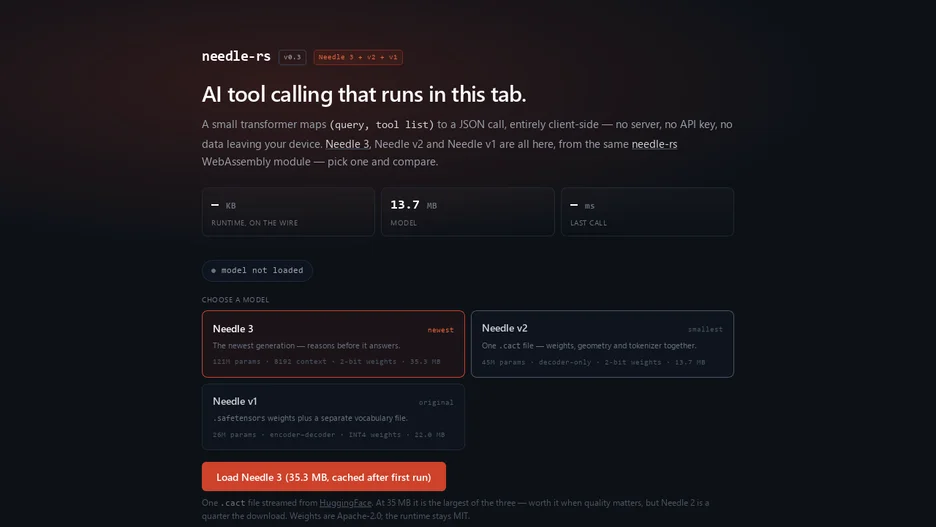Click heading 'AI tool calling that runs in this tab.'
This screenshot has width=936, height=527.
364,94
